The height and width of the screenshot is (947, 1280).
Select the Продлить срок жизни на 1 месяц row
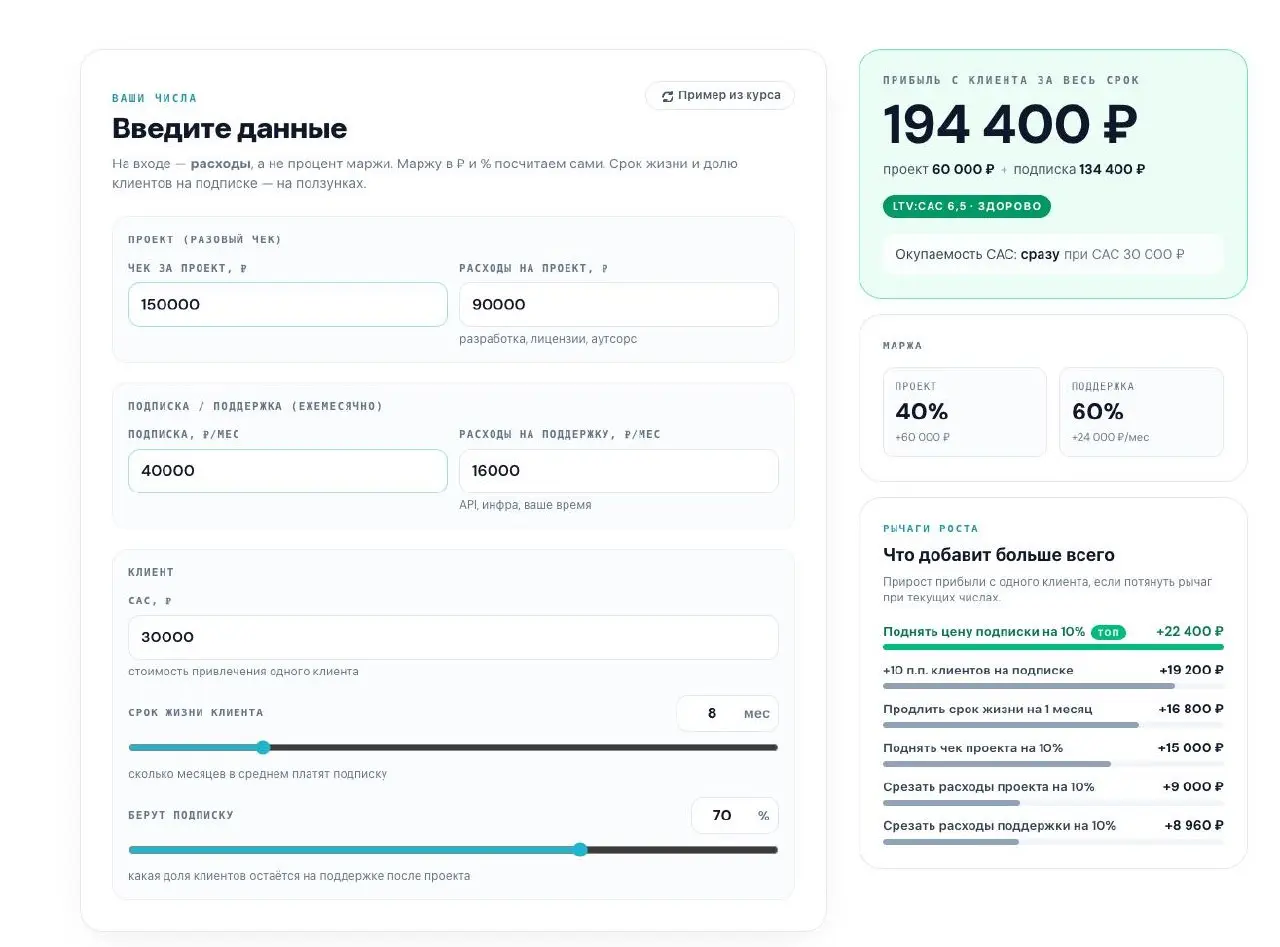[1053, 715]
